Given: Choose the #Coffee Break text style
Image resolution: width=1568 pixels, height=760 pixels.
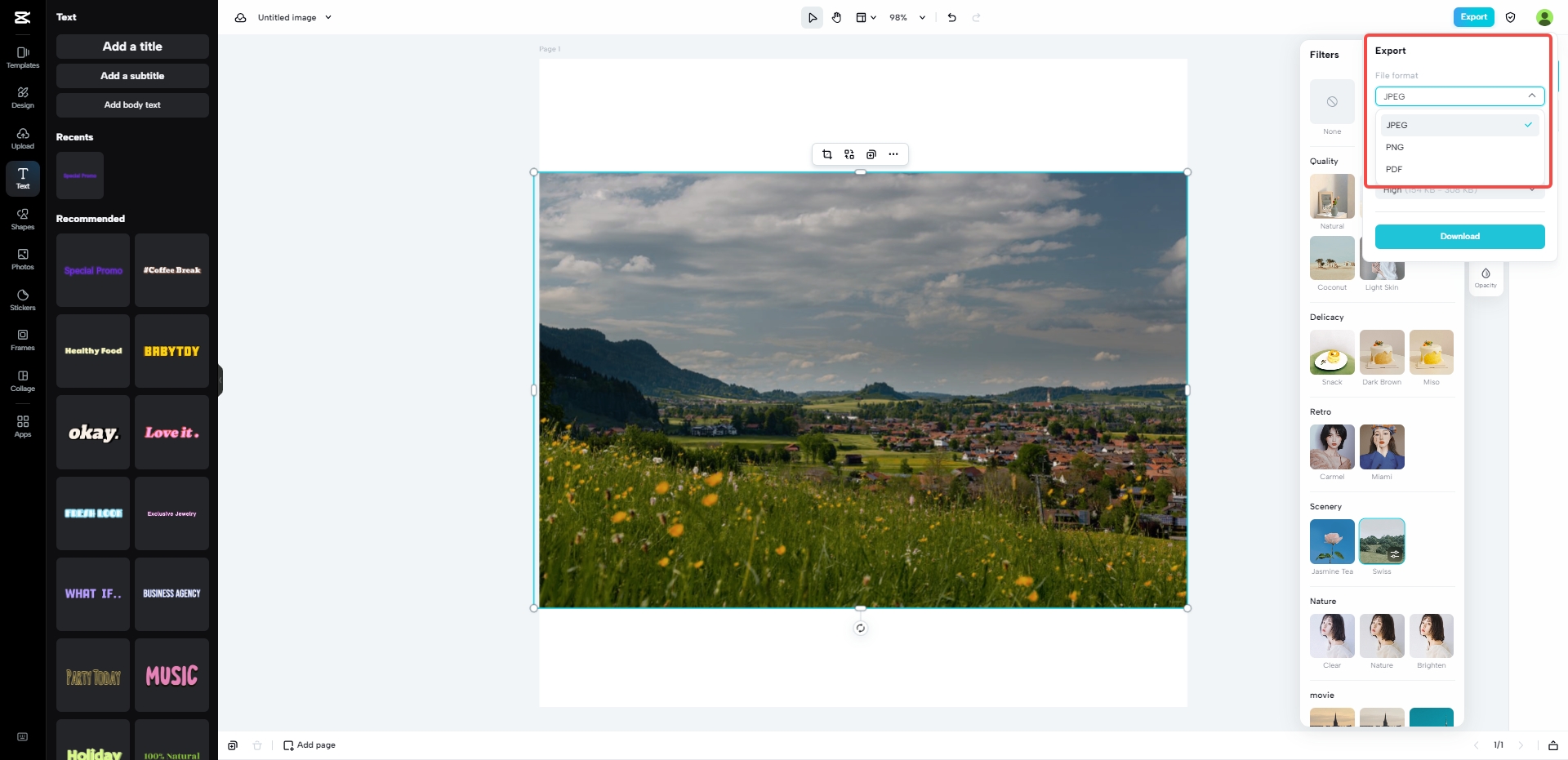Looking at the screenshot, I should point(171,270).
